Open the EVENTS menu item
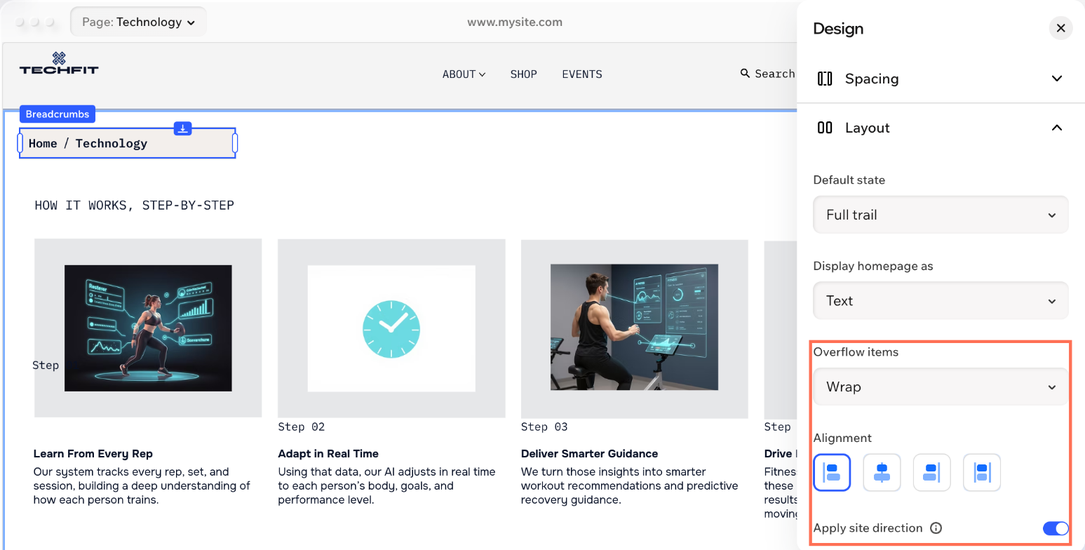 point(582,74)
